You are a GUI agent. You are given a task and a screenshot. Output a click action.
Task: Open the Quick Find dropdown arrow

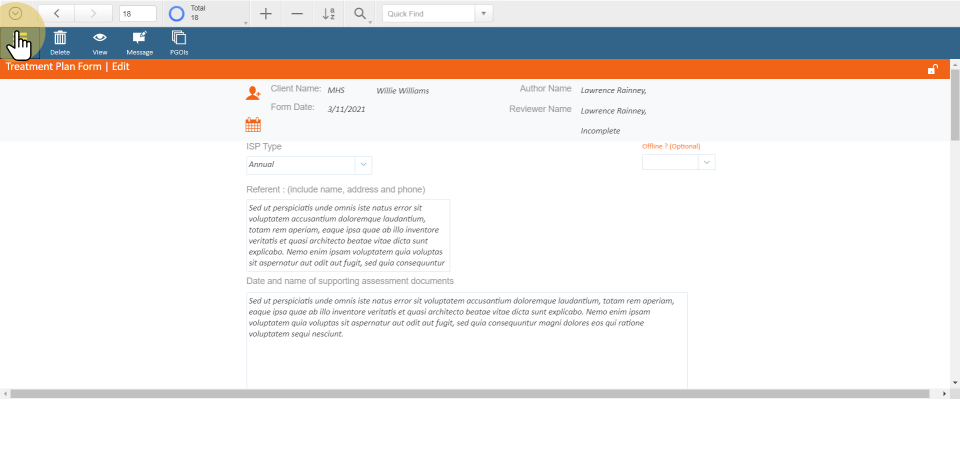coord(484,14)
